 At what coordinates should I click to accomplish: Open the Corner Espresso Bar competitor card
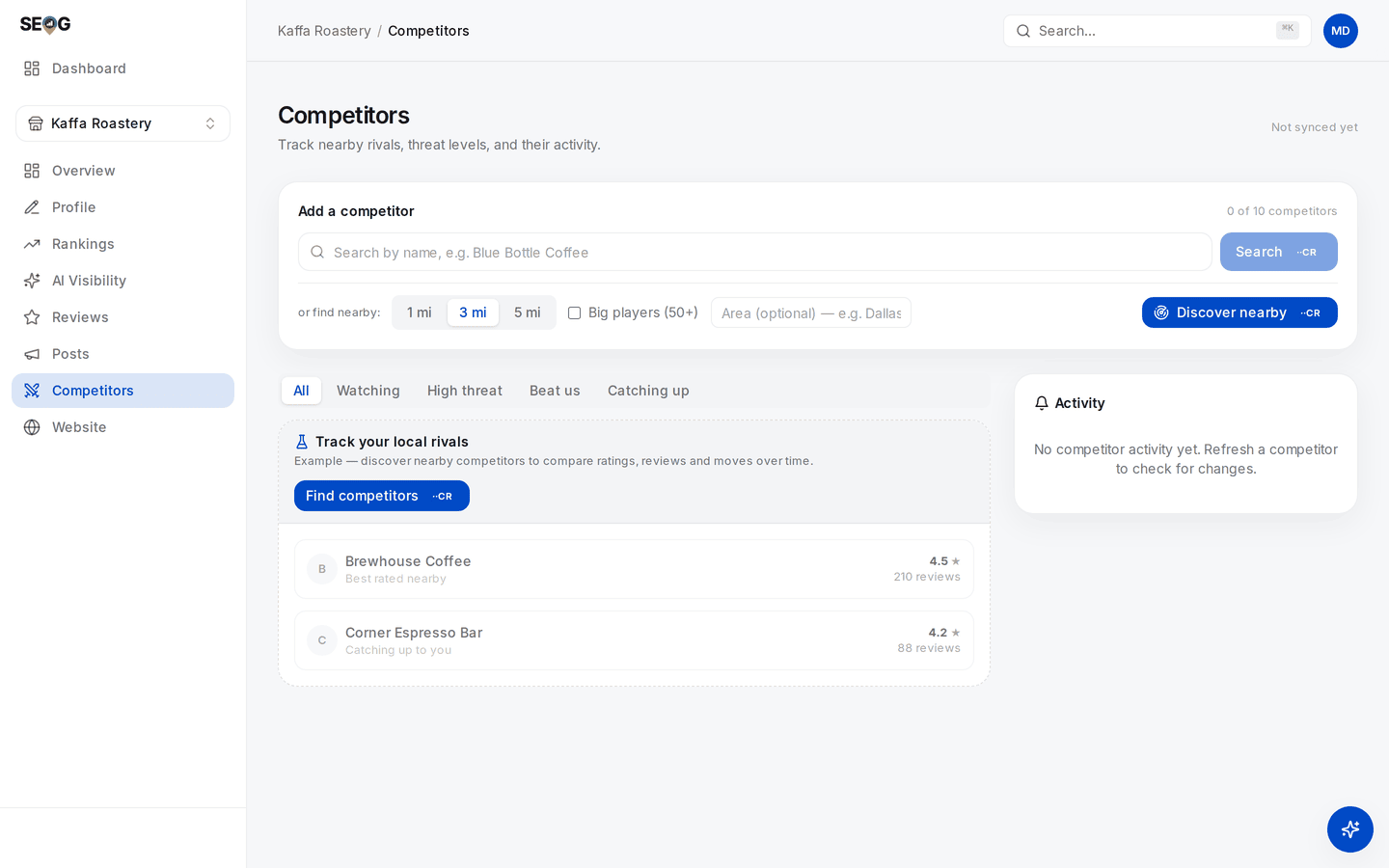[x=634, y=640]
